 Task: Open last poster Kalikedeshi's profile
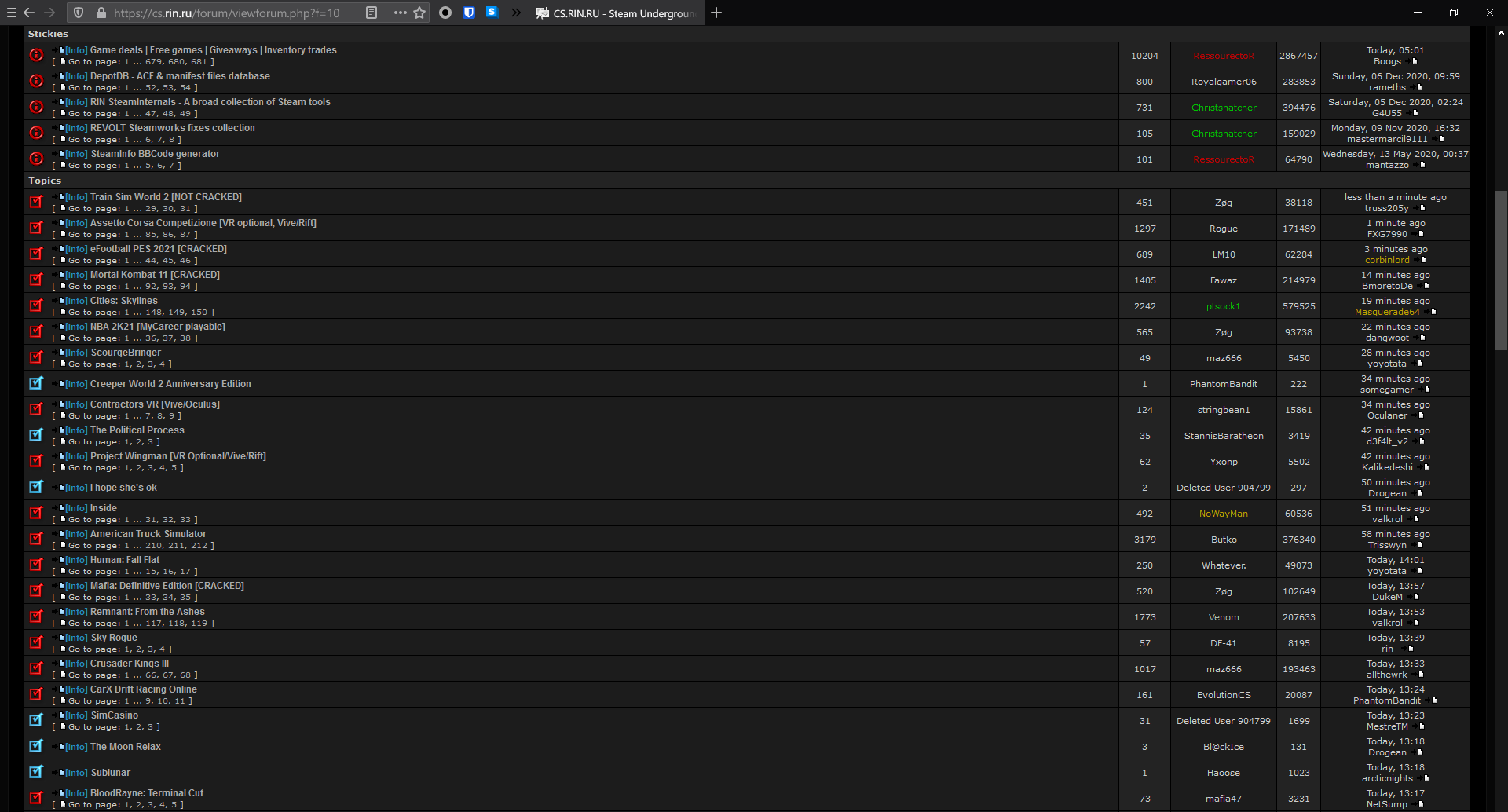coord(1387,467)
